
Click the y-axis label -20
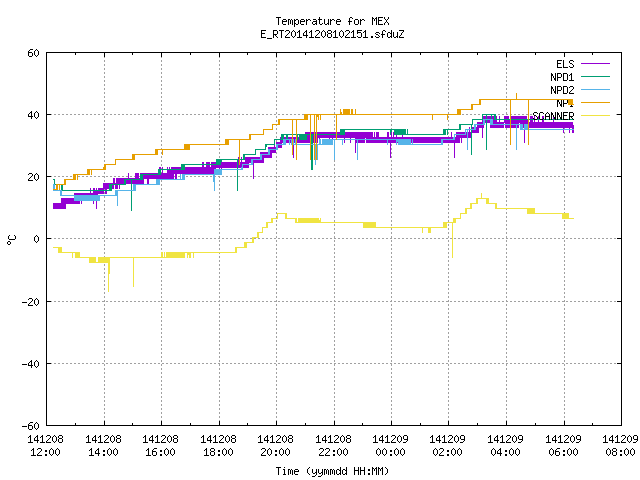(31, 302)
